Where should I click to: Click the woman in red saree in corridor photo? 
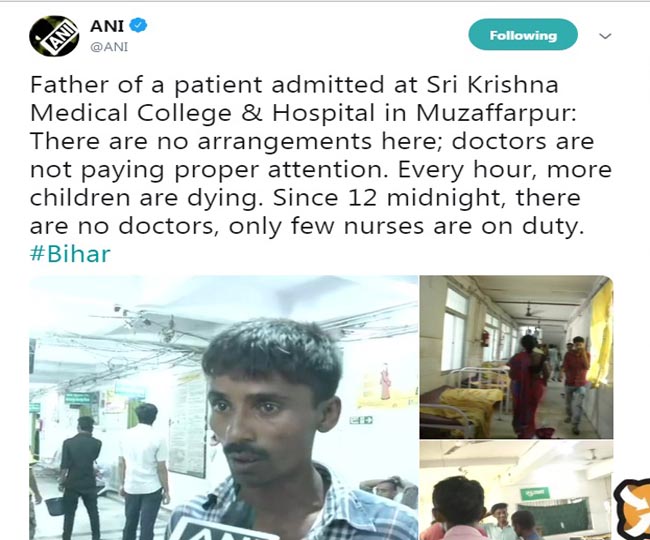click(x=526, y=386)
